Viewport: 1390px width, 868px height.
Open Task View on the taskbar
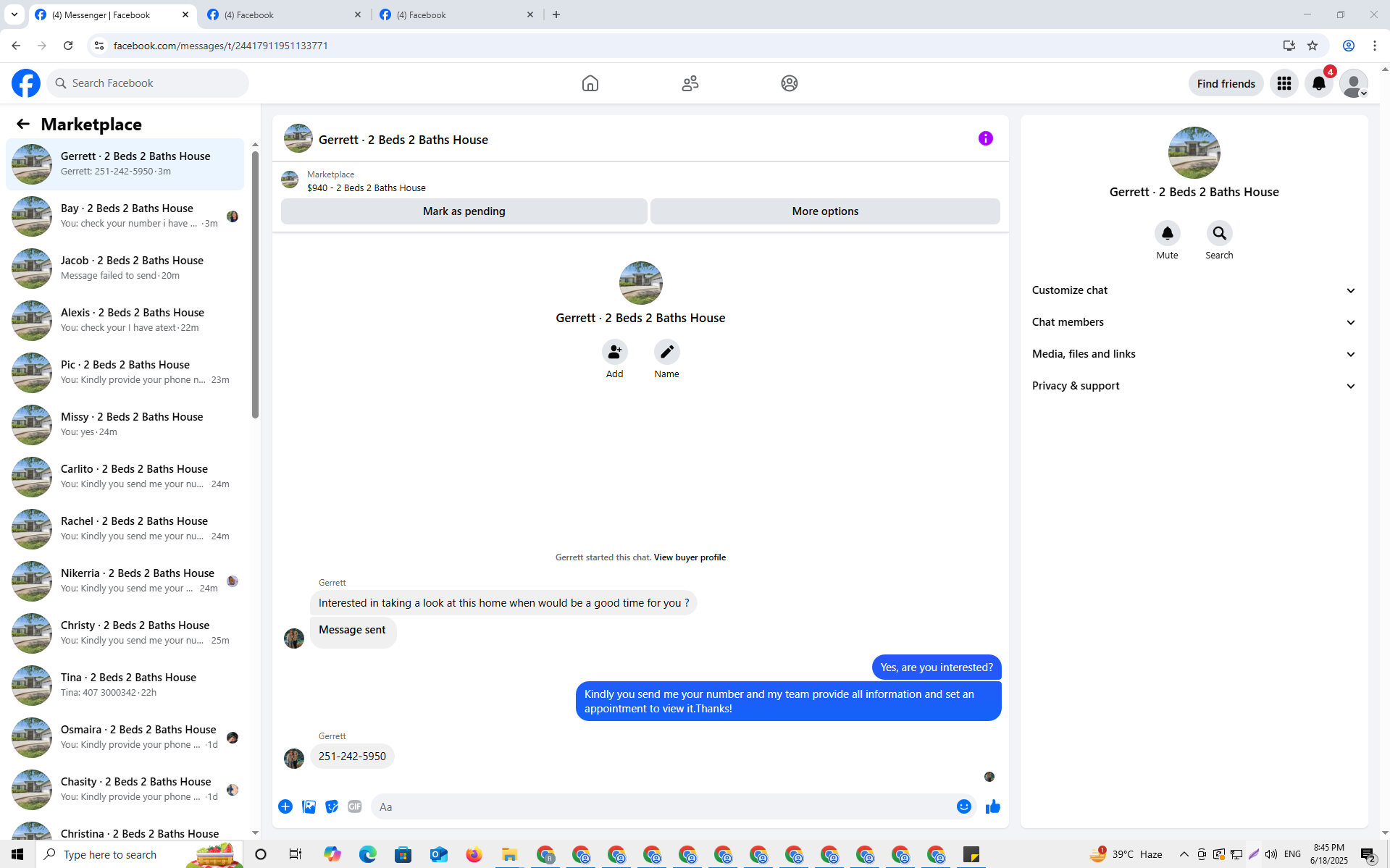tap(296, 854)
